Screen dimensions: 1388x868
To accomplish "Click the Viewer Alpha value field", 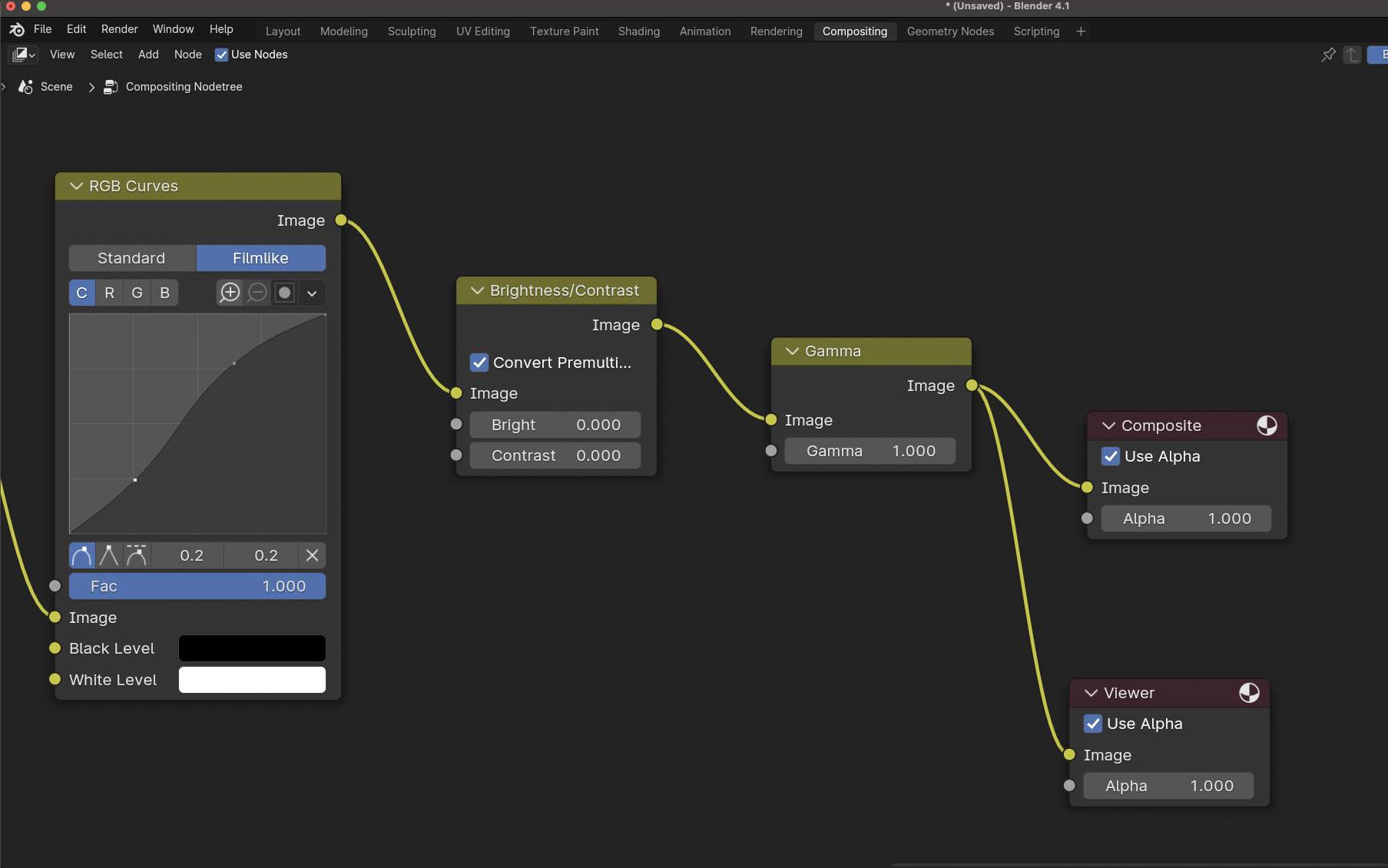I will [x=1168, y=786].
